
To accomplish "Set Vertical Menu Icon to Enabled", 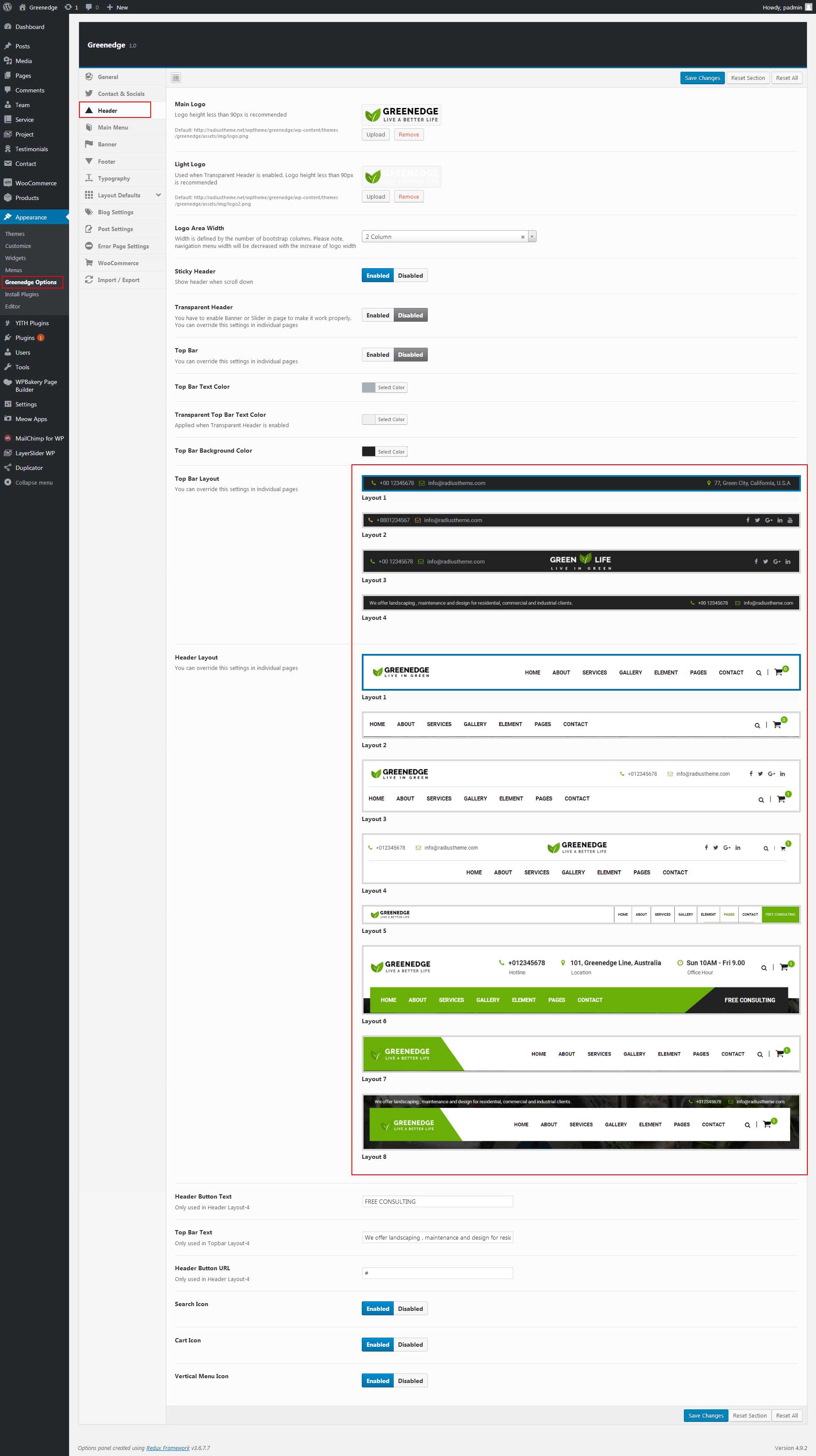I will [377, 1381].
